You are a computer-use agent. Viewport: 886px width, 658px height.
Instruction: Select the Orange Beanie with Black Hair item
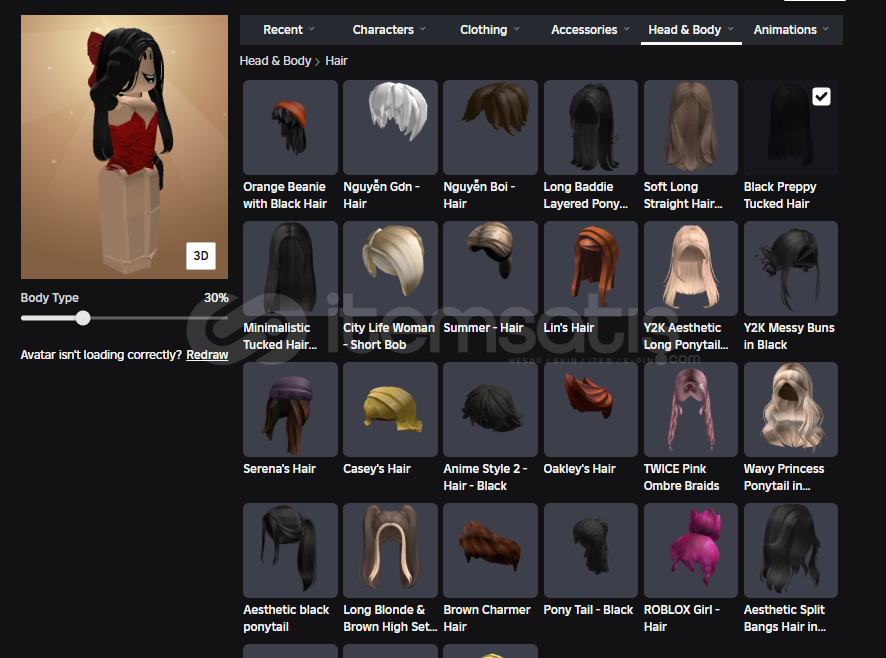point(290,128)
